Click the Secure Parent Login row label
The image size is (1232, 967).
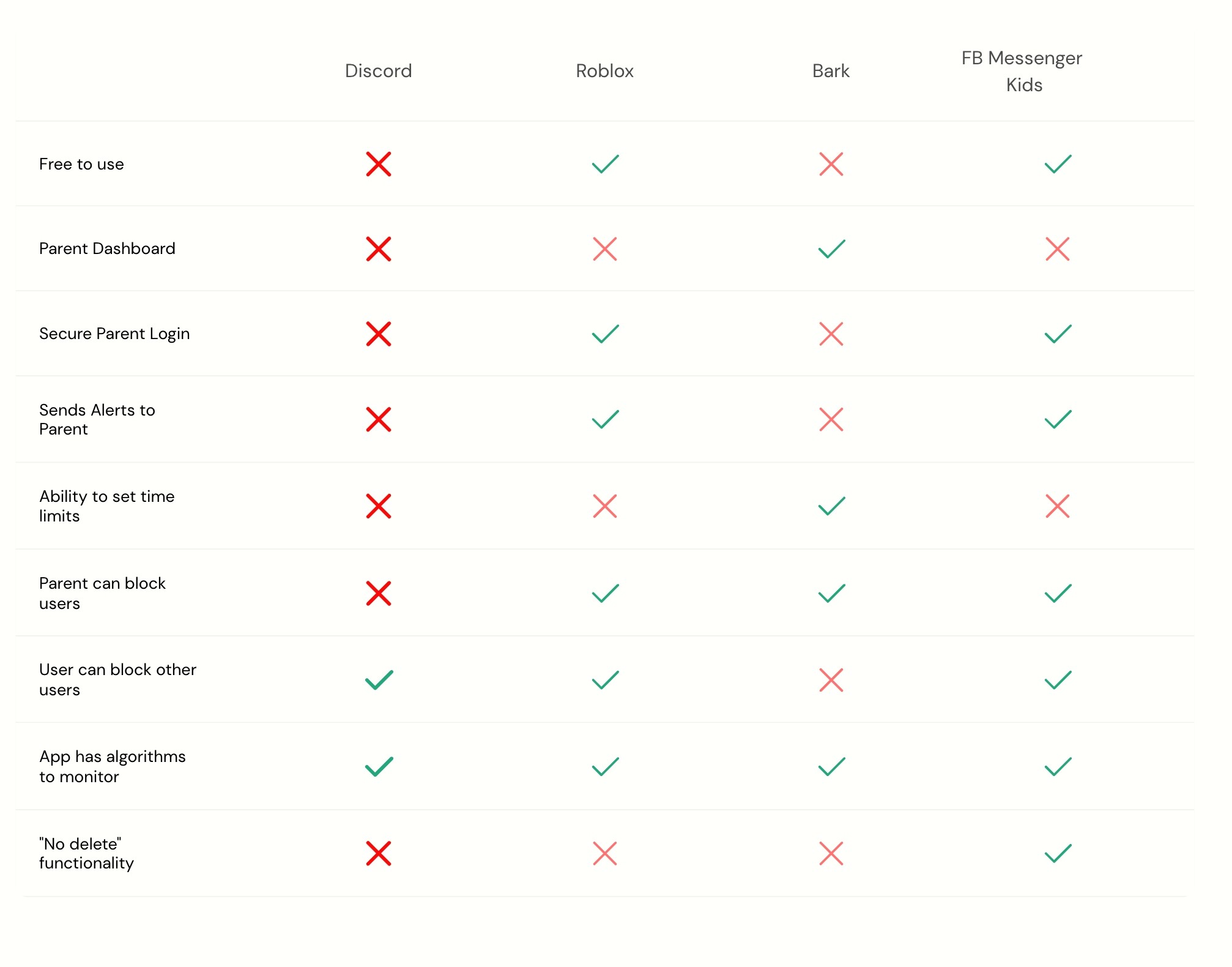pos(114,334)
